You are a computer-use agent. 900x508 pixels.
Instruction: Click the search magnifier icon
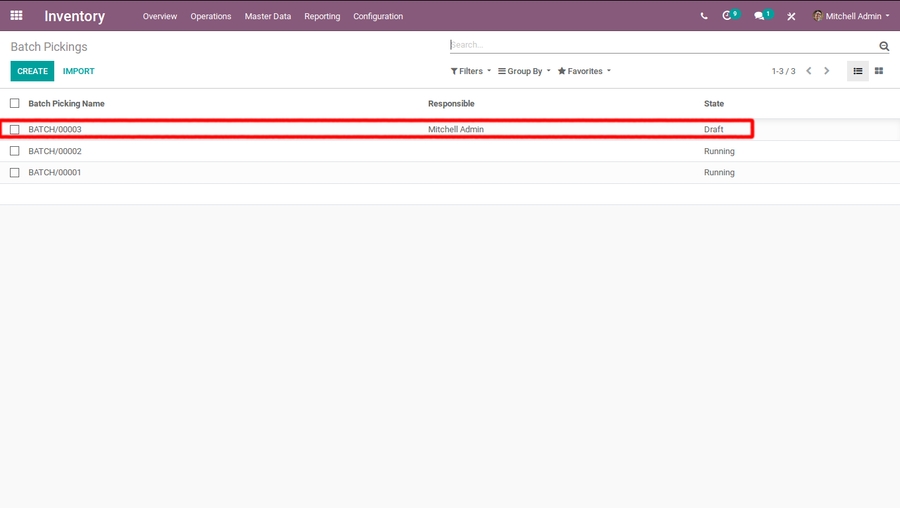click(884, 46)
